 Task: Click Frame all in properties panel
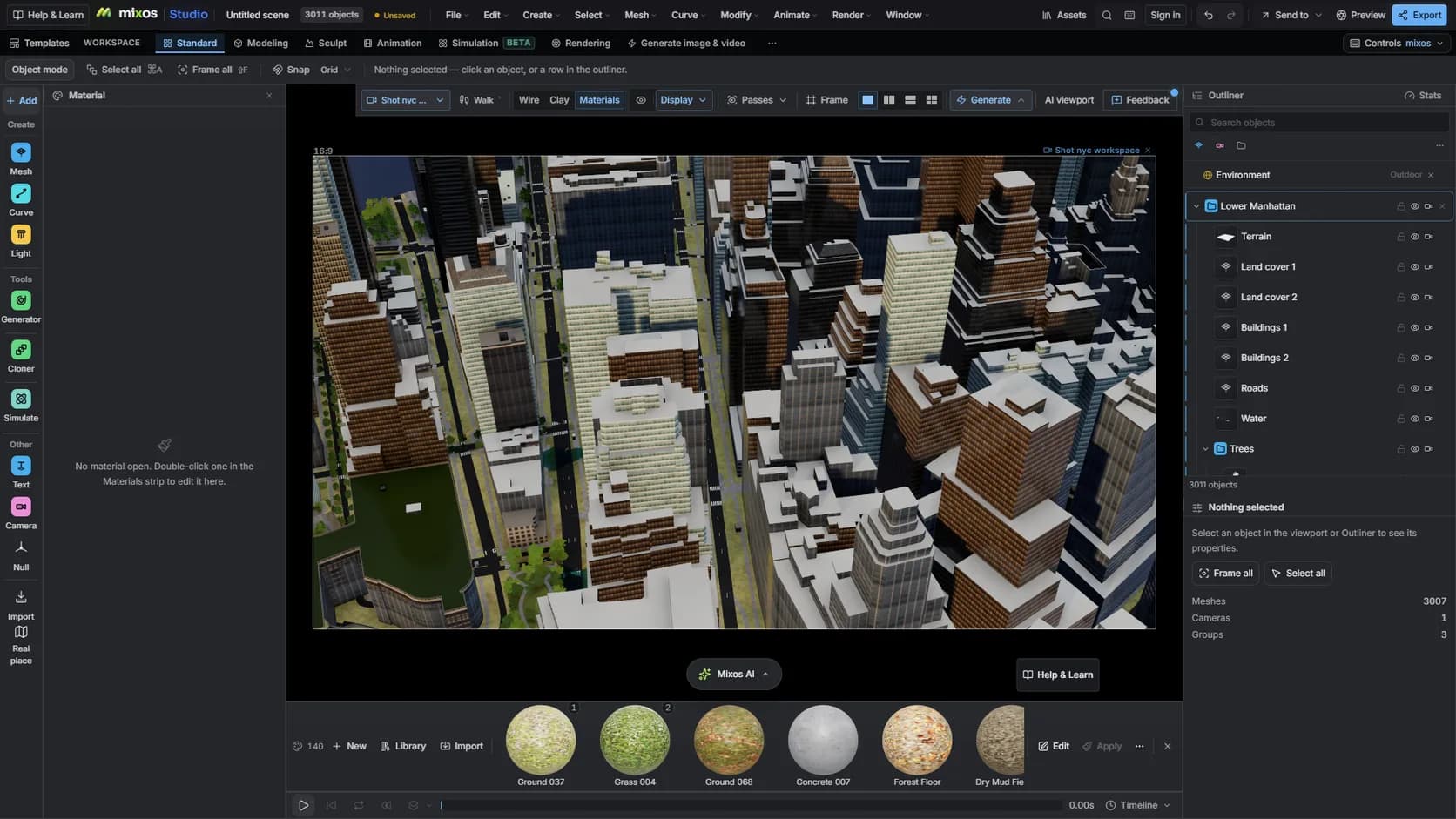[x=1225, y=574]
